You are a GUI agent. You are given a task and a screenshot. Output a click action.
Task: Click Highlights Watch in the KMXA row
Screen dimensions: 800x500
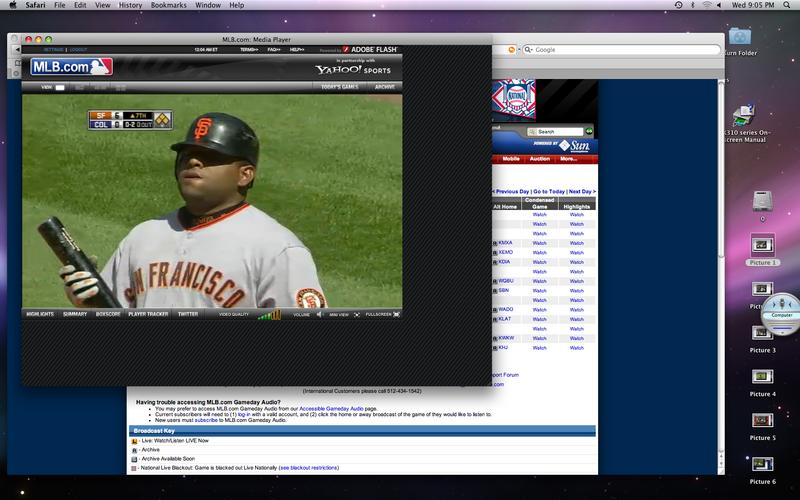[x=577, y=243]
